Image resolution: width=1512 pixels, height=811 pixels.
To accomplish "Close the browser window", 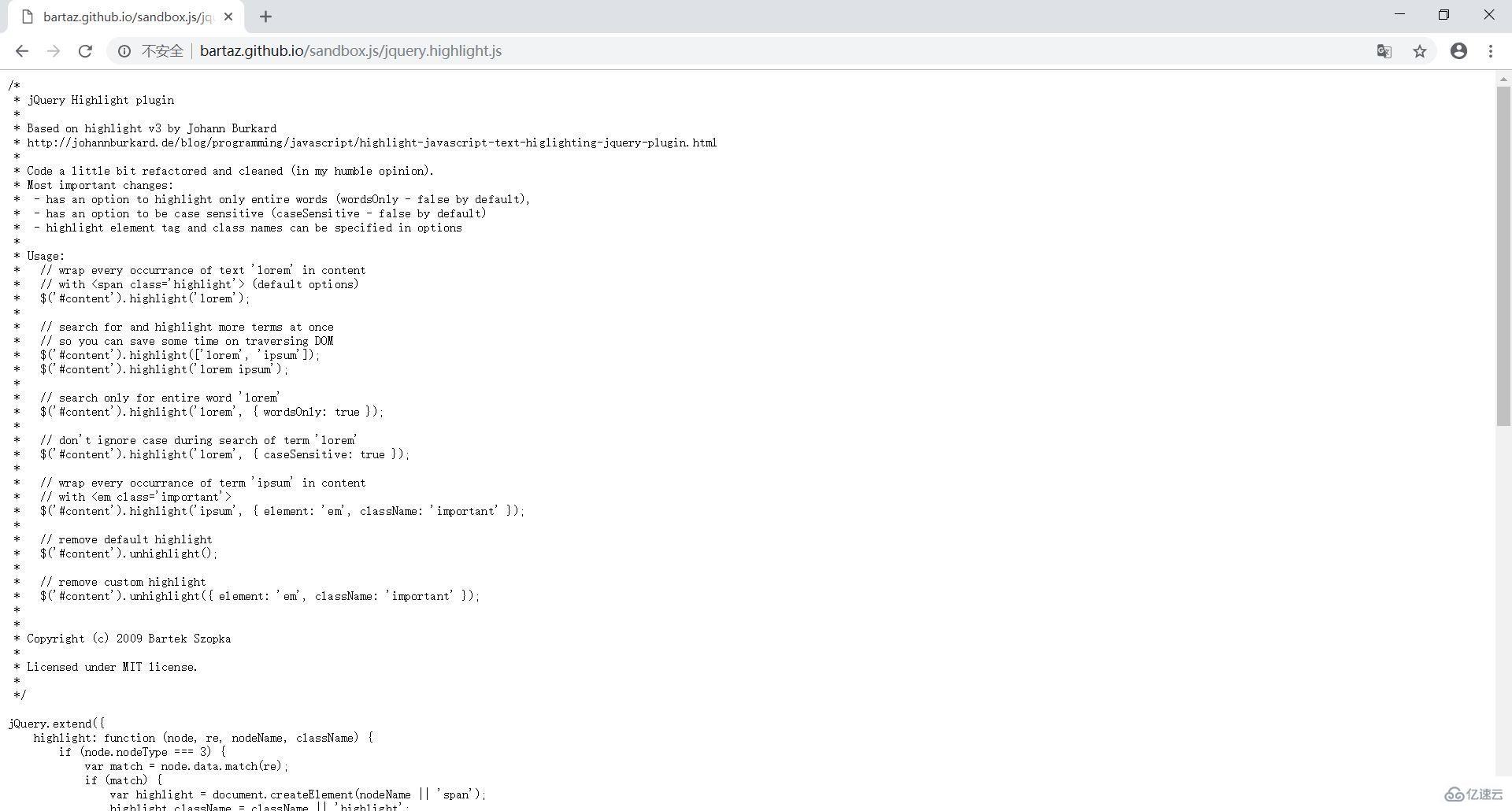I will pyautogui.click(x=1489, y=14).
